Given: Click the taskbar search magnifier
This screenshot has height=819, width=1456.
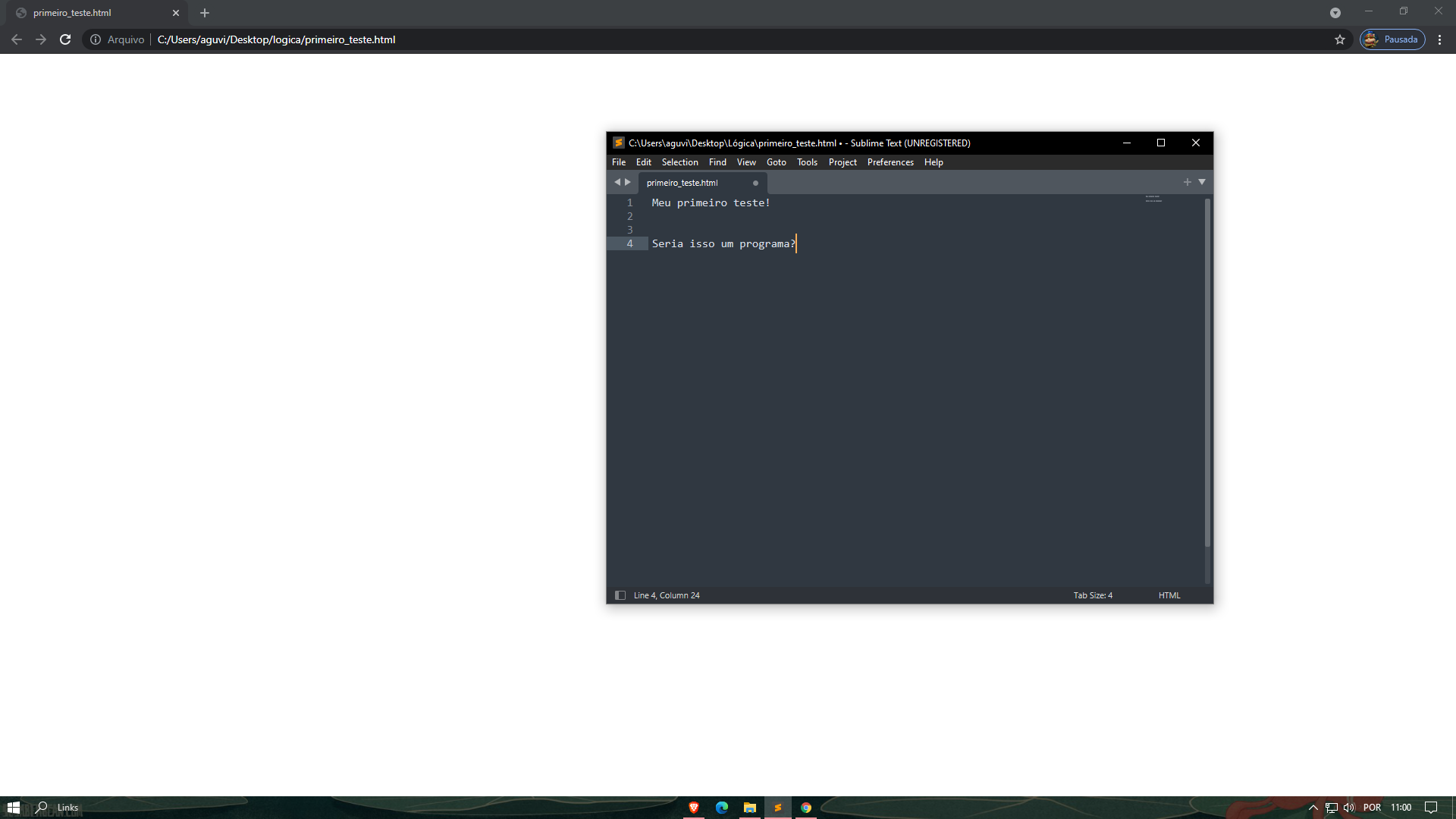Looking at the screenshot, I should [x=42, y=808].
